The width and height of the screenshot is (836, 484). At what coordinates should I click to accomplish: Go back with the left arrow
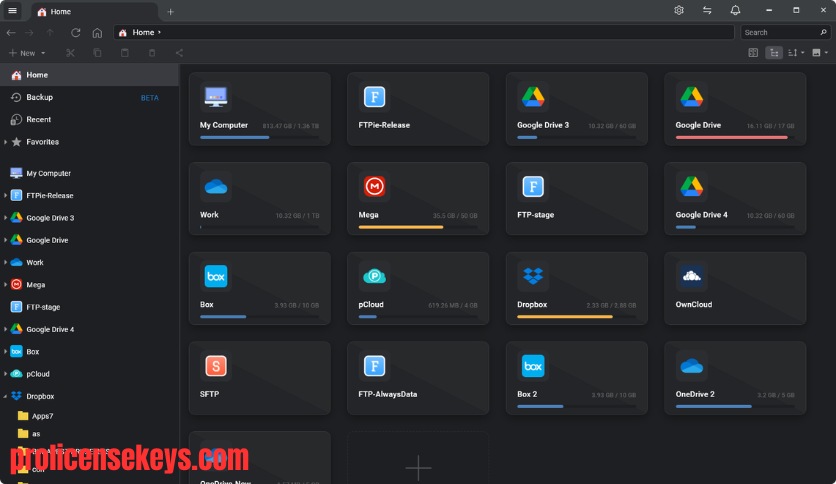11,33
